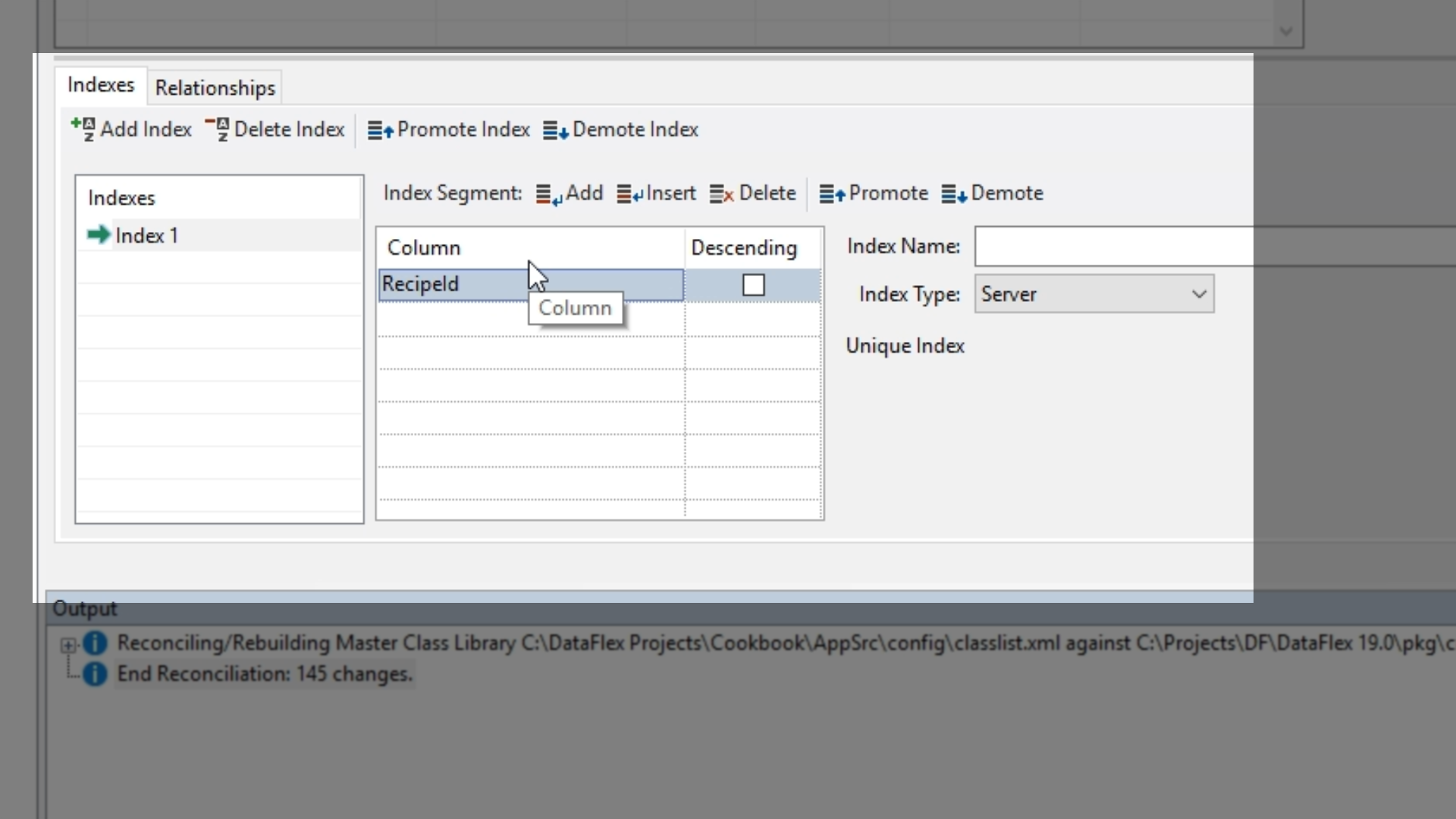Click the Index Name input field
The width and height of the screenshot is (1456, 819).
pos(1113,246)
